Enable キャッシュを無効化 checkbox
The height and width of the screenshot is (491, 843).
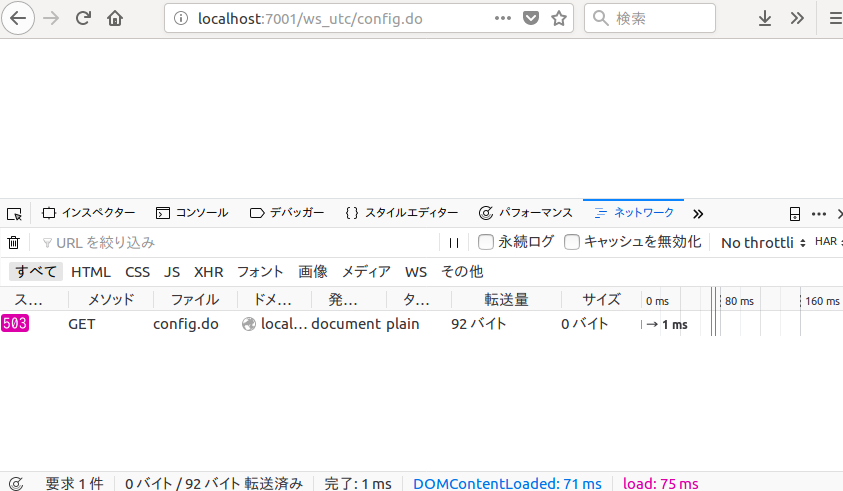(x=571, y=242)
